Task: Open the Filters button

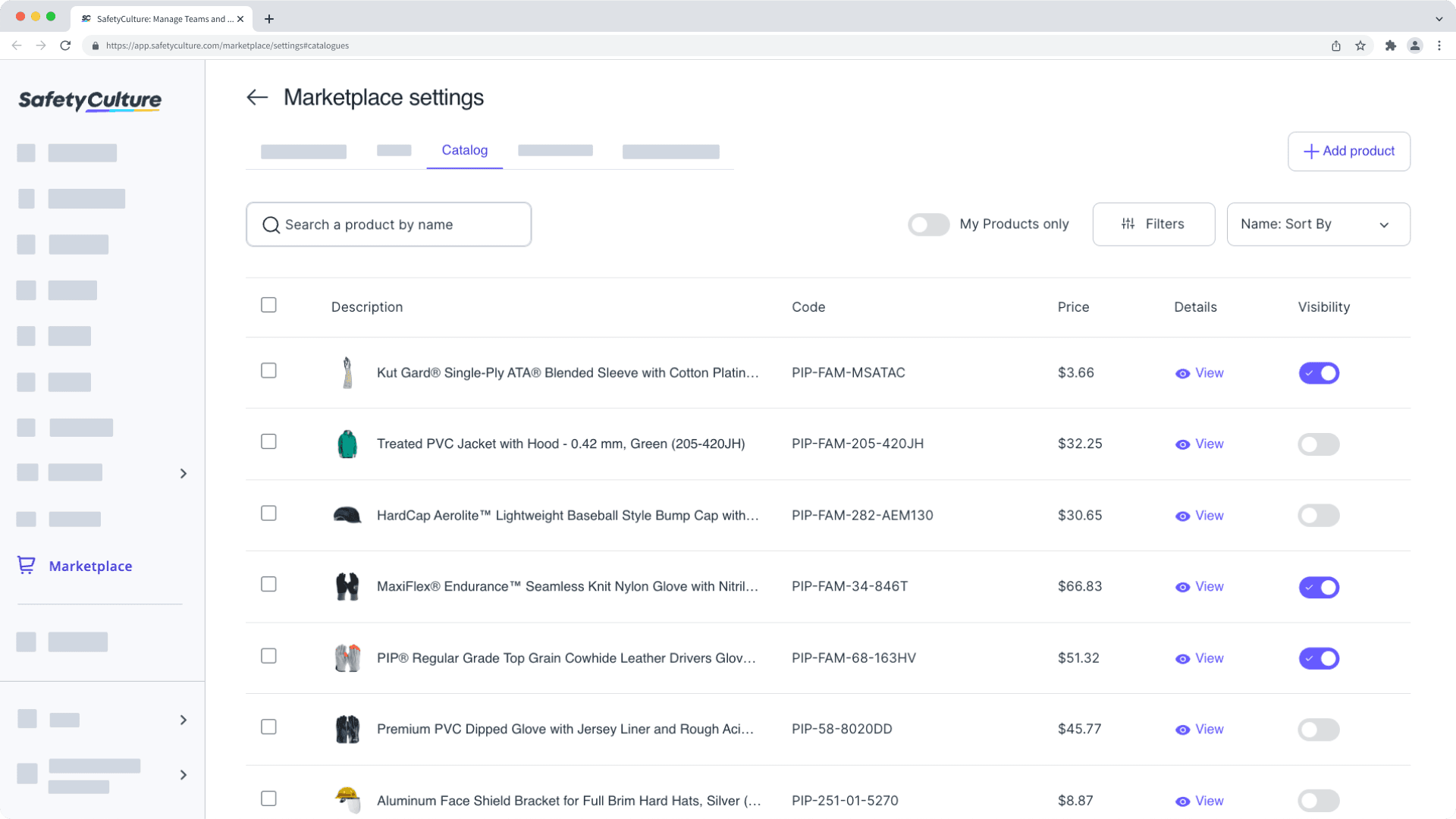Action: click(1153, 224)
